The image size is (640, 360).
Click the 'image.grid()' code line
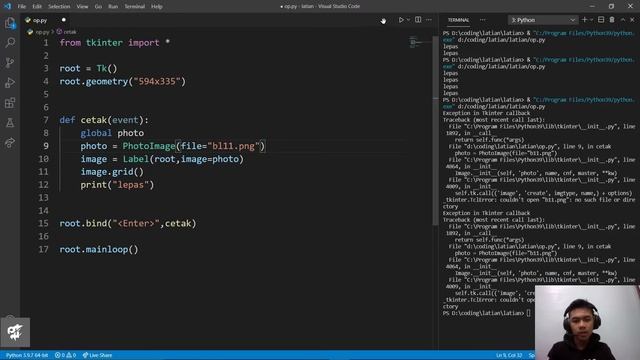112,172
